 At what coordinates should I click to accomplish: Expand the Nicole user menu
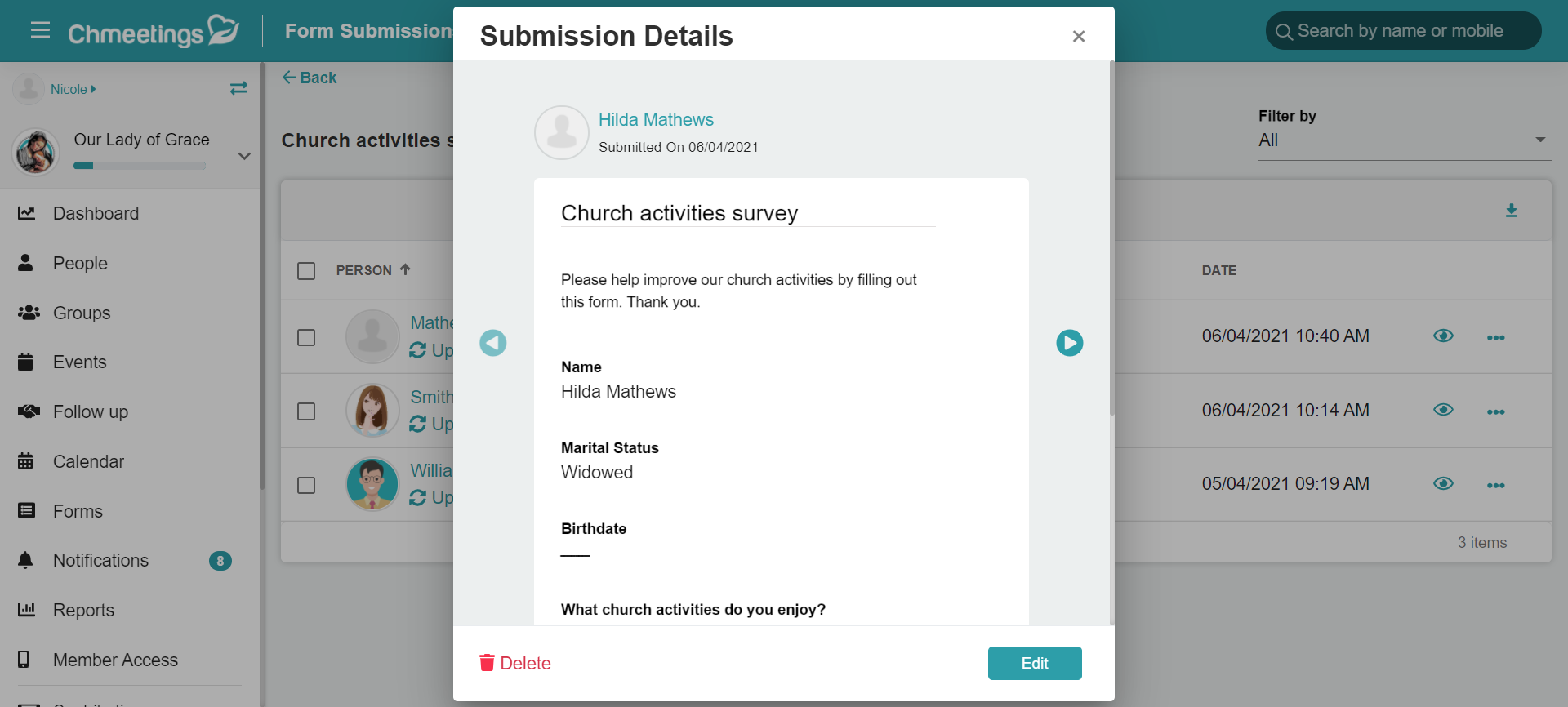coord(73,89)
